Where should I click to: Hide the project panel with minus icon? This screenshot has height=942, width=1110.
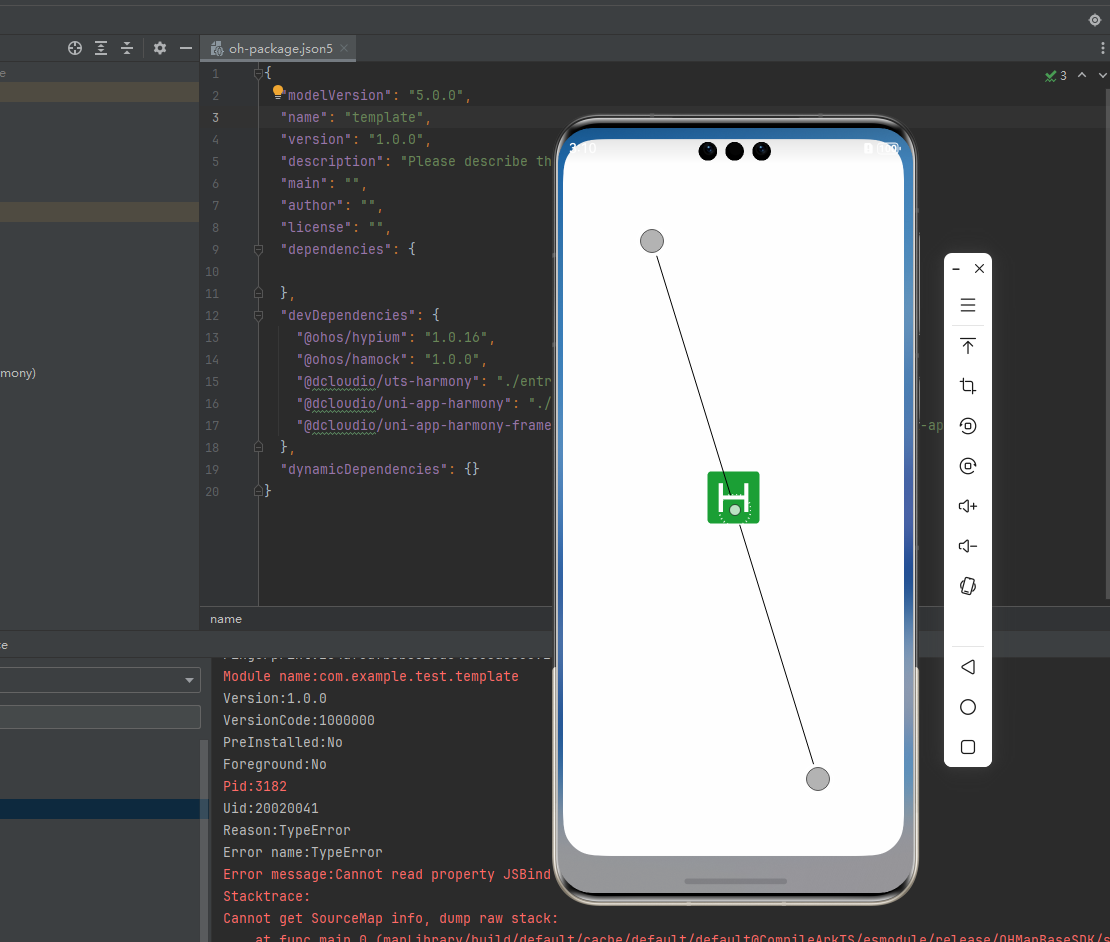pos(185,48)
